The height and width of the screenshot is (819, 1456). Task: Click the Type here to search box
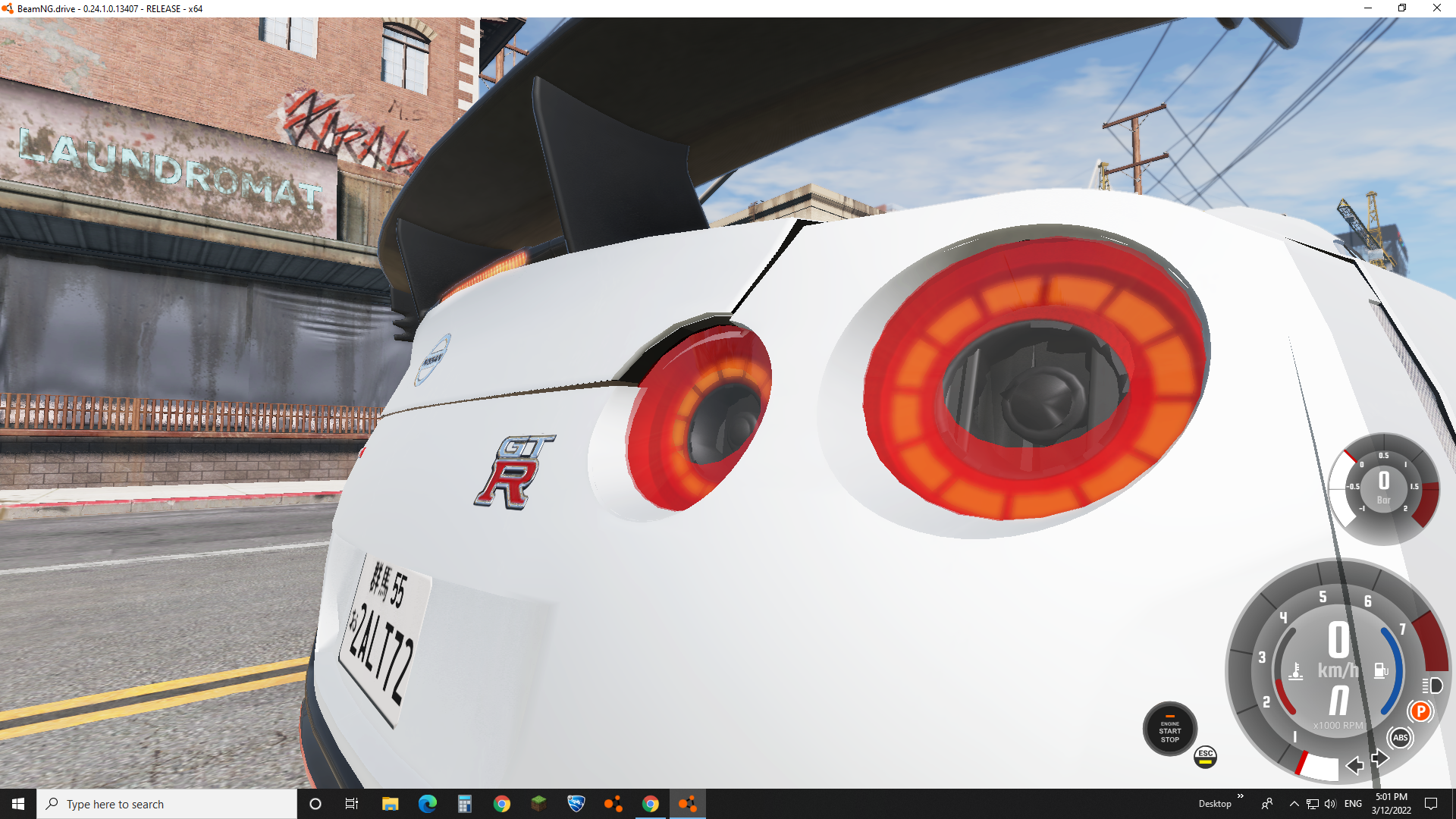[x=167, y=804]
